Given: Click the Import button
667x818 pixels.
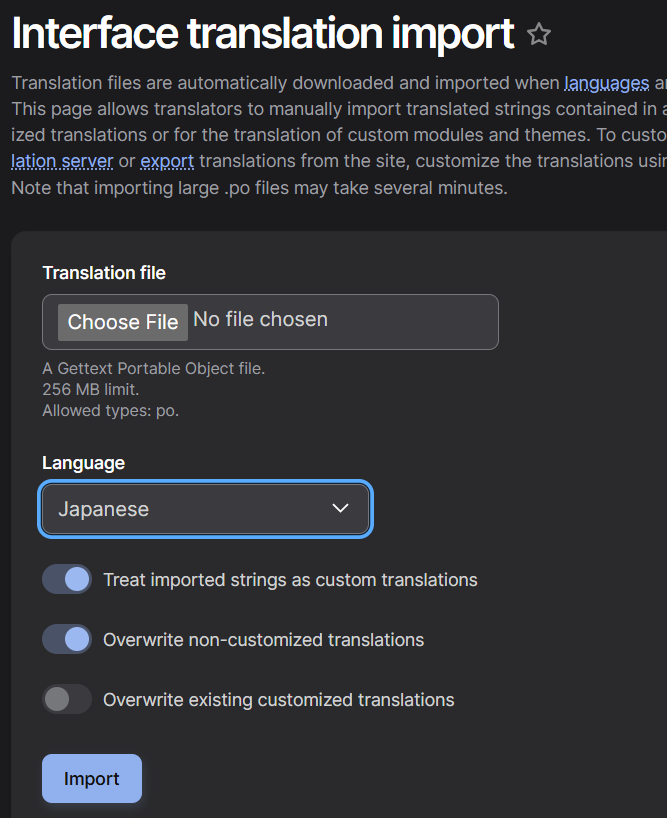Looking at the screenshot, I should pyautogui.click(x=92, y=778).
